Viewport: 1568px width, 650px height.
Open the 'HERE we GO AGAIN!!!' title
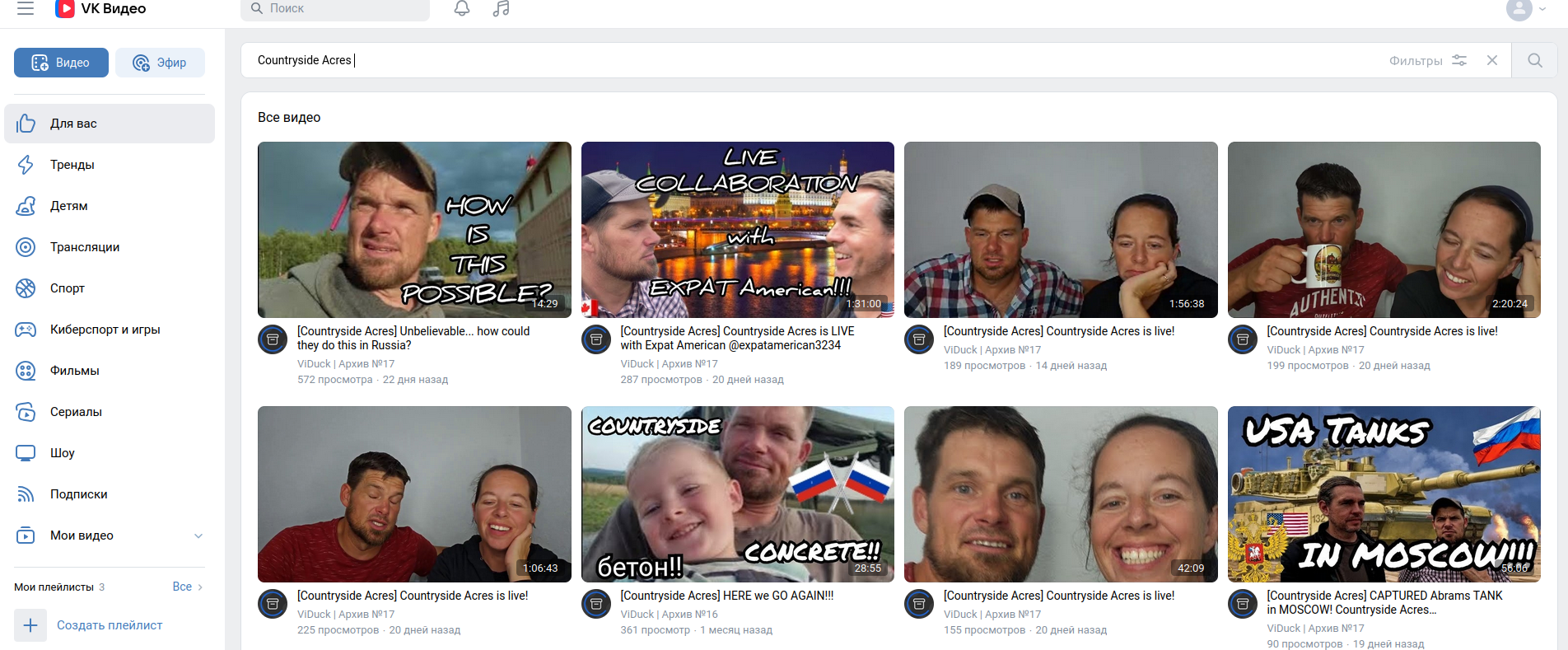727,596
